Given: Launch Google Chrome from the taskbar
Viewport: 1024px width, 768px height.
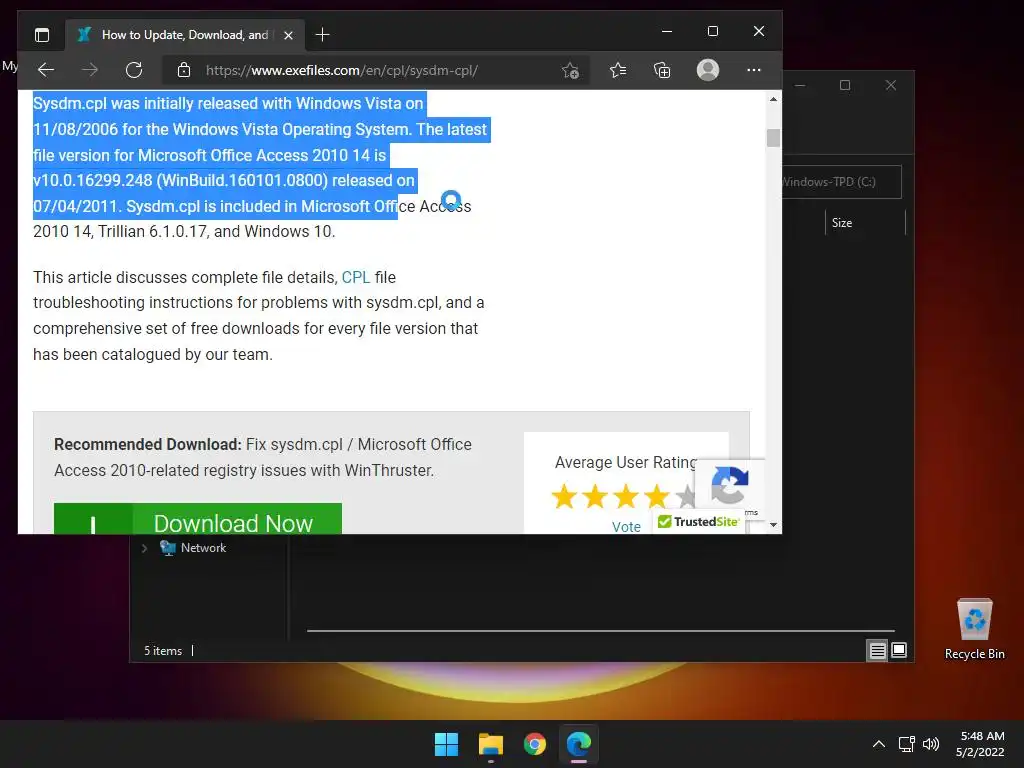Looking at the screenshot, I should (x=535, y=744).
